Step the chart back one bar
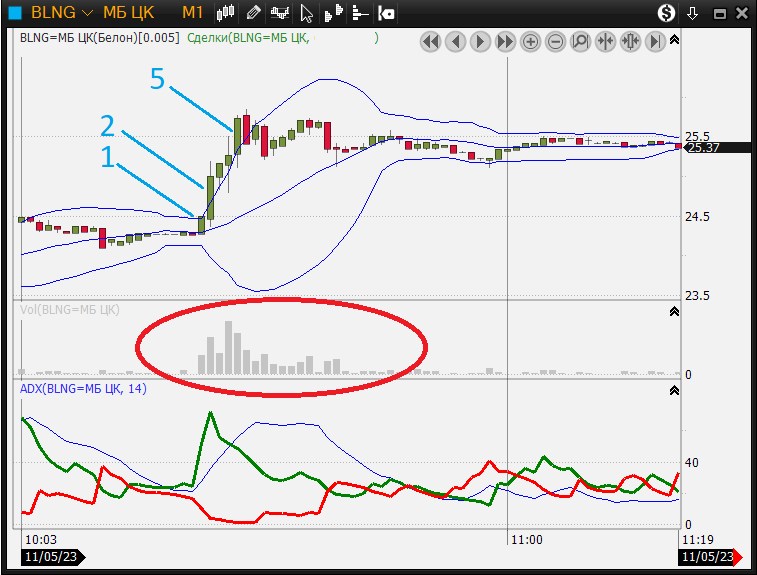This screenshot has height=575, width=757. tap(455, 42)
